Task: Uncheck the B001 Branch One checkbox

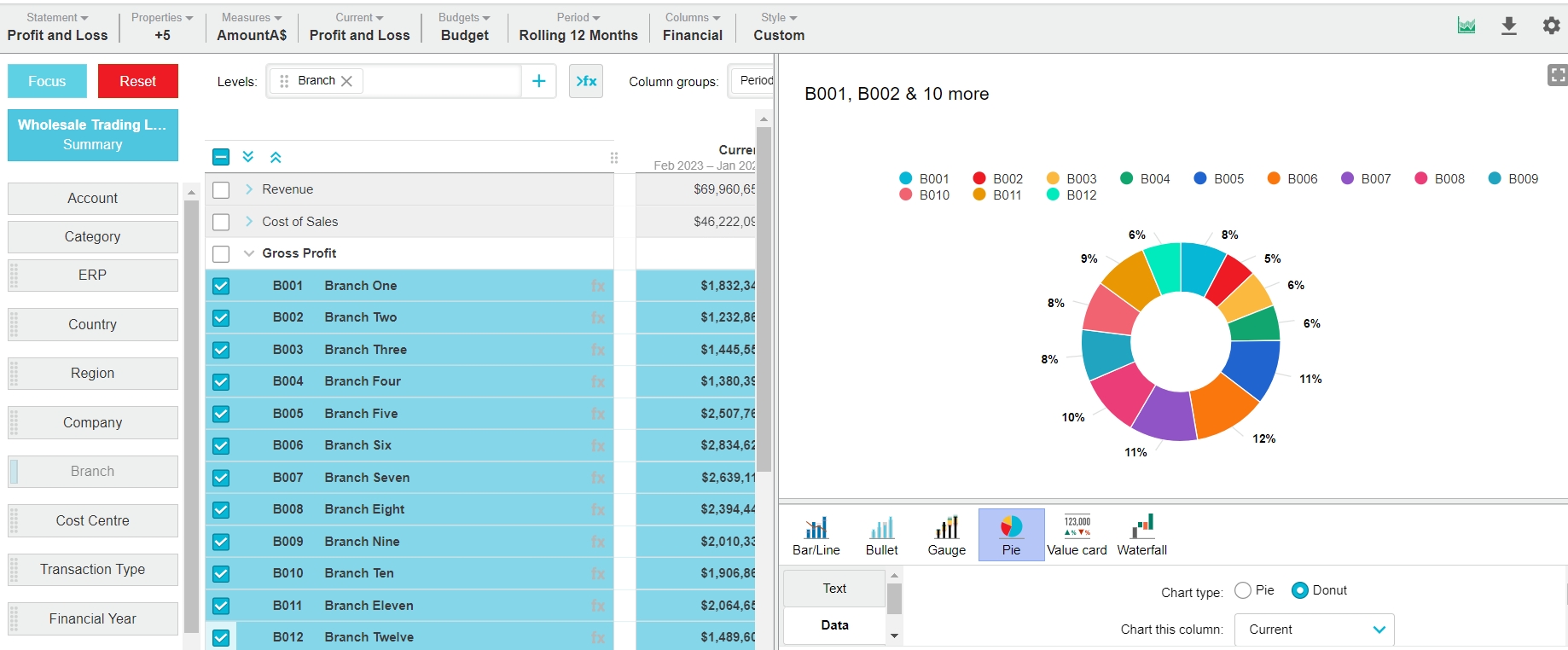Action: pos(221,286)
